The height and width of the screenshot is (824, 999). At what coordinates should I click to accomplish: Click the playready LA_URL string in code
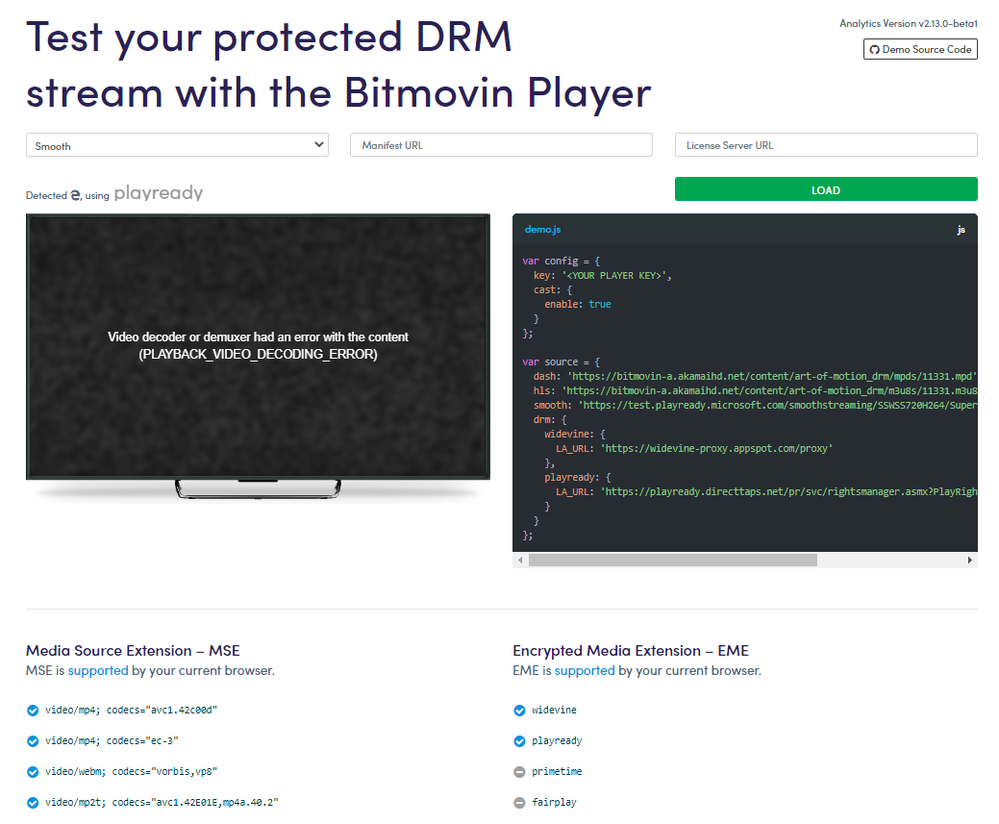[789, 492]
